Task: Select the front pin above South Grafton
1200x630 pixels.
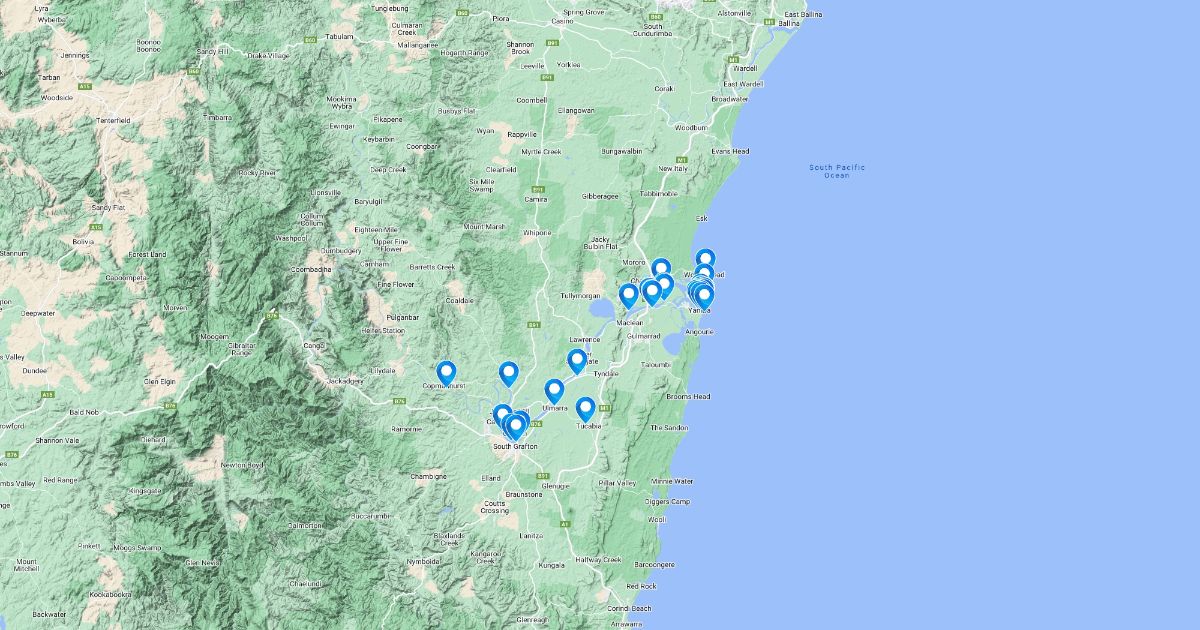Action: pyautogui.click(x=516, y=427)
